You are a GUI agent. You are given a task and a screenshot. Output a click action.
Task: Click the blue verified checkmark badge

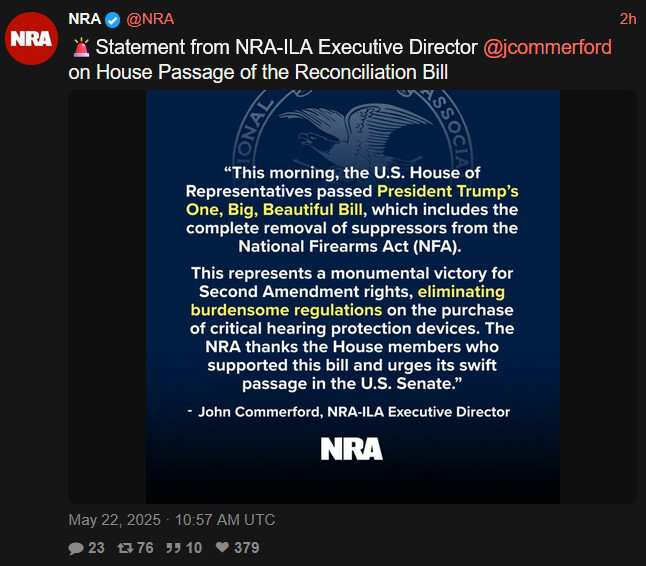(x=112, y=20)
